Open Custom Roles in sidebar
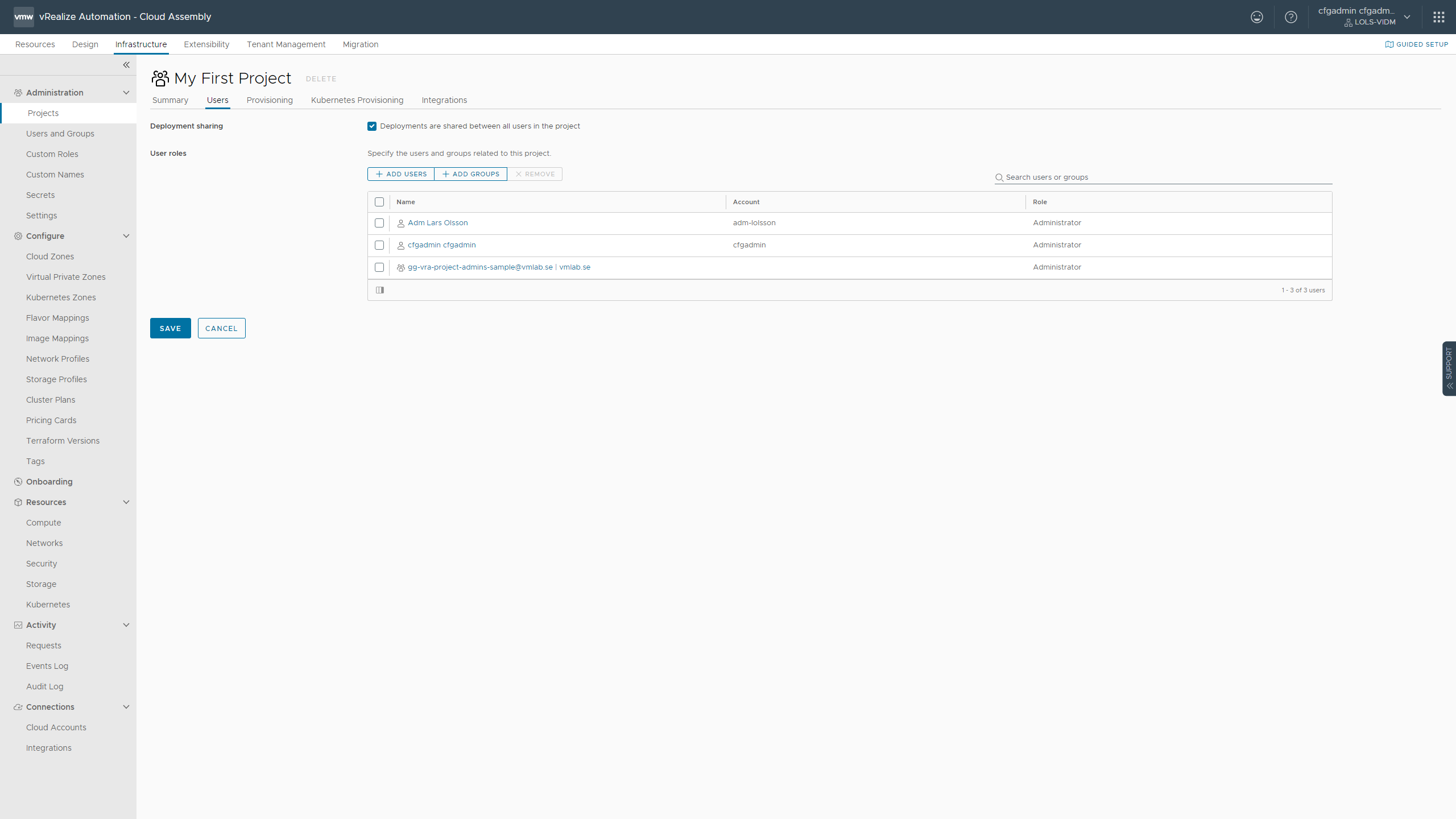 (52, 154)
